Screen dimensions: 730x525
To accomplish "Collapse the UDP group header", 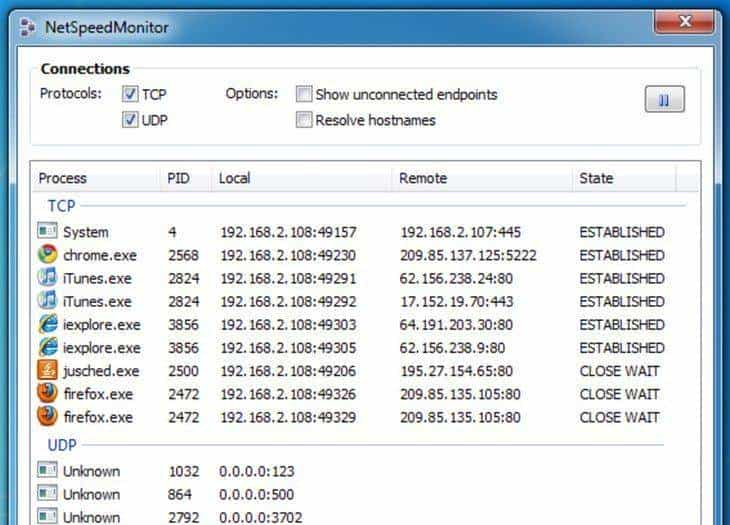I will click(x=62, y=445).
